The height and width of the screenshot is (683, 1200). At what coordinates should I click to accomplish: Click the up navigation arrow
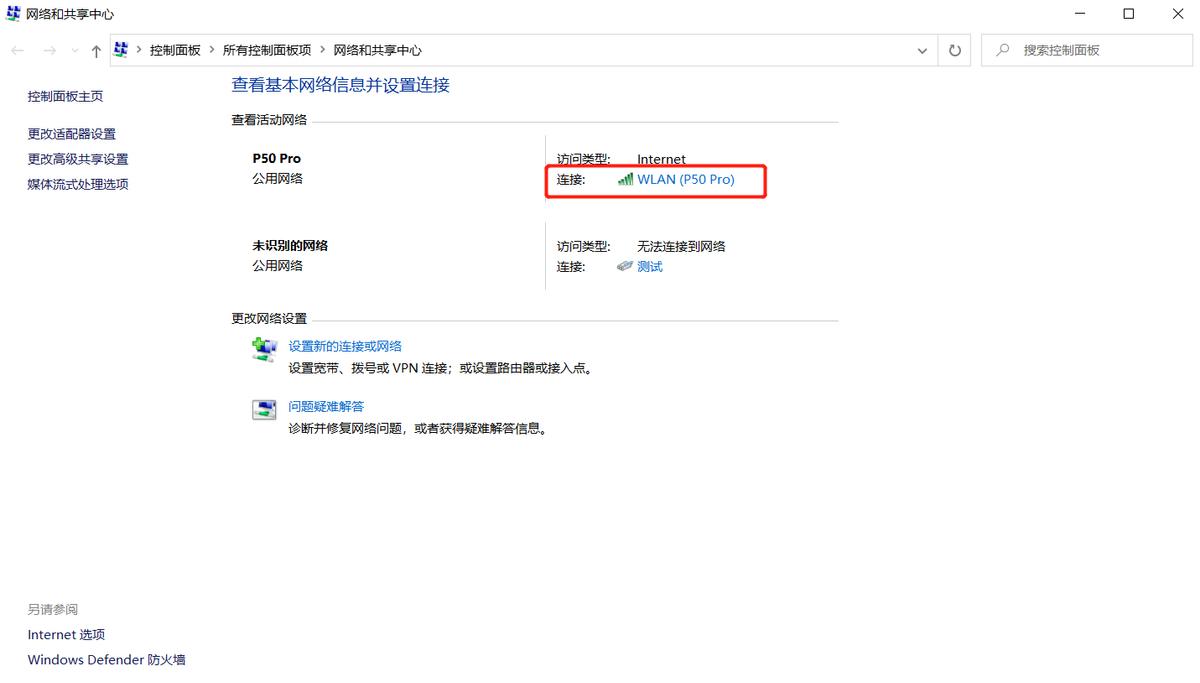[x=96, y=49]
